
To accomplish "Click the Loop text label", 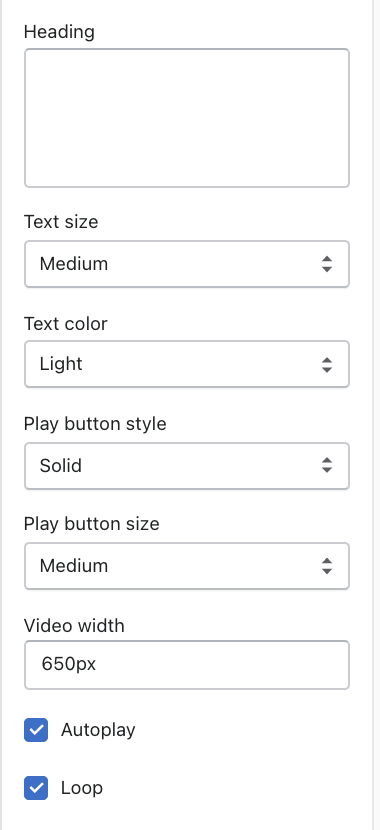I will [82, 788].
